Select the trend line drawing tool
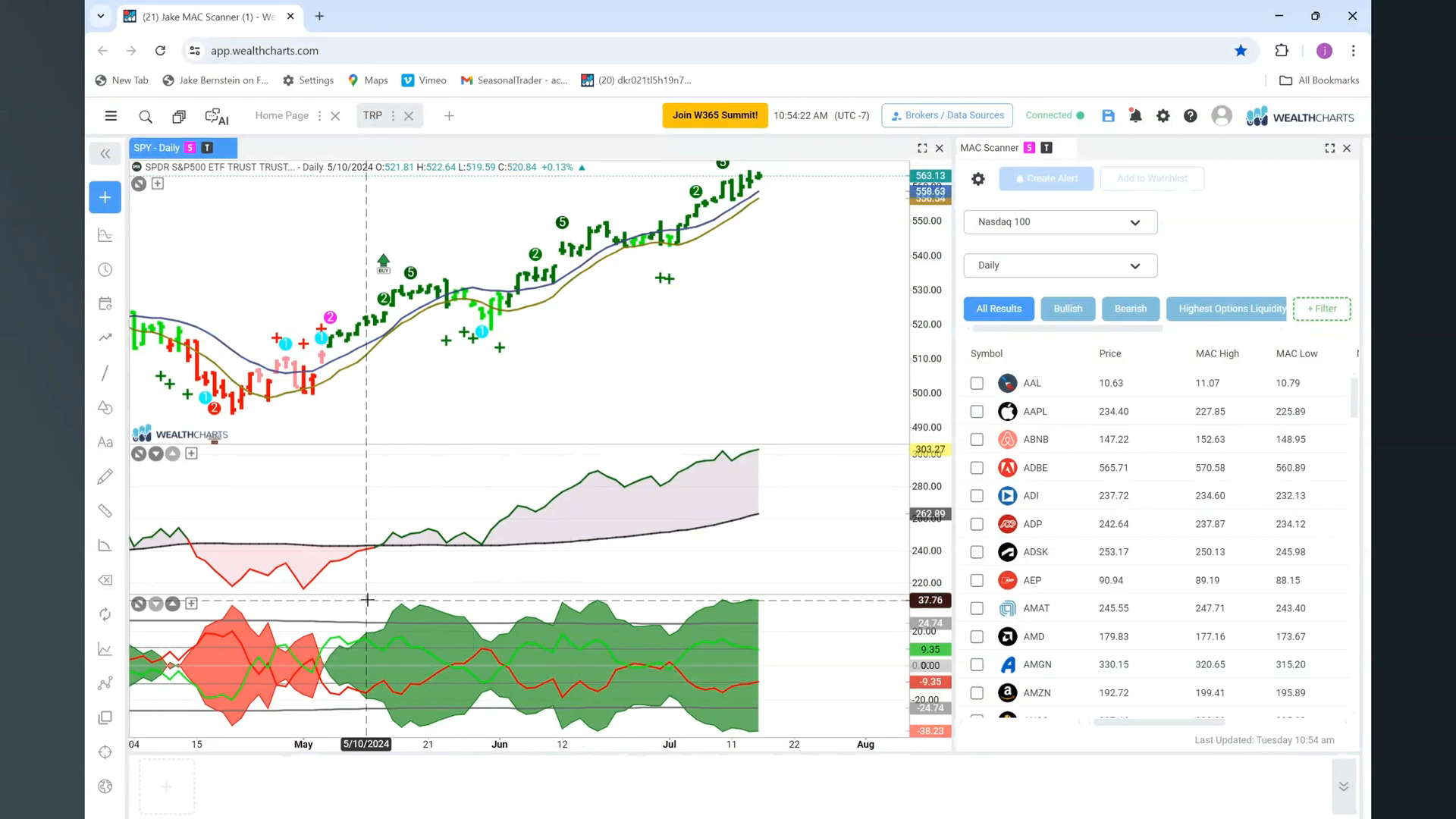Viewport: 1456px width, 819px height. (x=105, y=373)
